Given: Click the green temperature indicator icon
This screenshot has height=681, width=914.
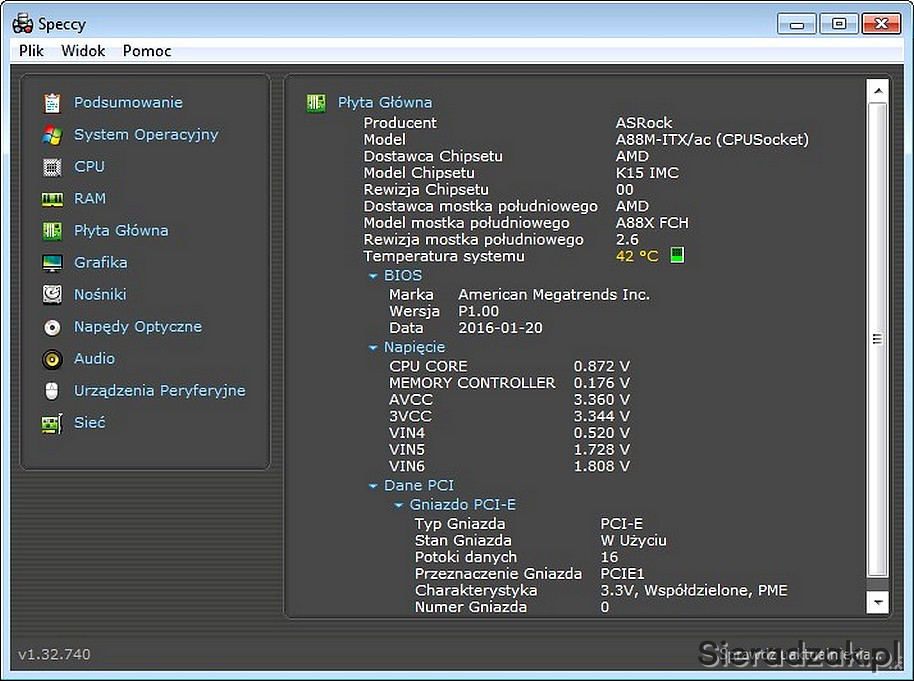Looking at the screenshot, I should click(x=677, y=255).
